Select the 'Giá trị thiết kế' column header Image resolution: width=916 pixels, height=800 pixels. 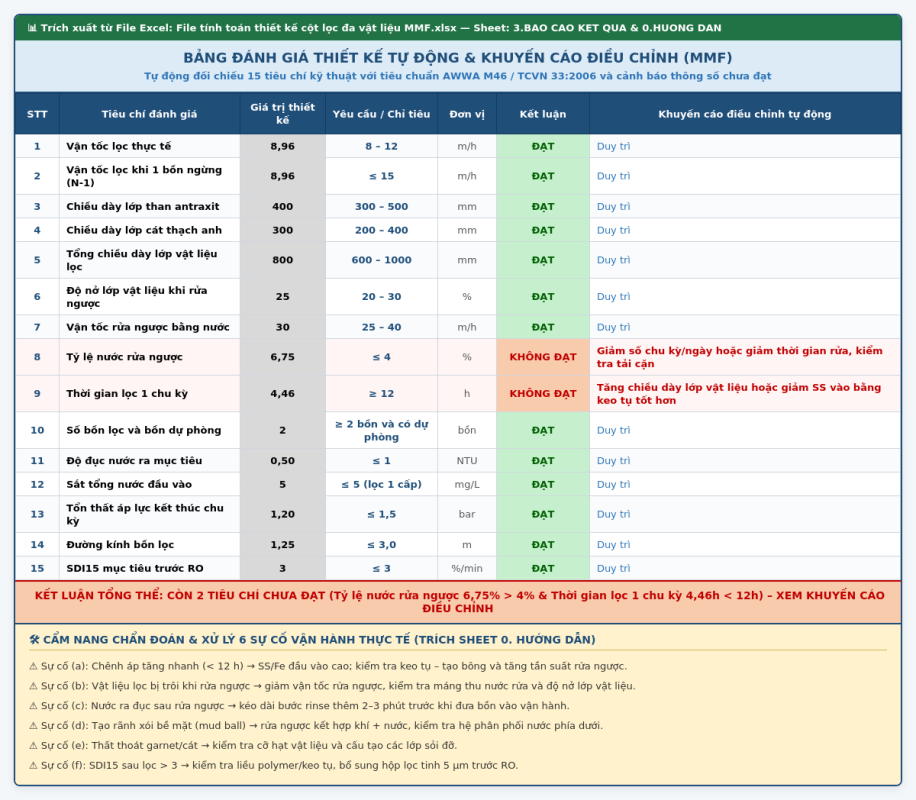[283, 114]
